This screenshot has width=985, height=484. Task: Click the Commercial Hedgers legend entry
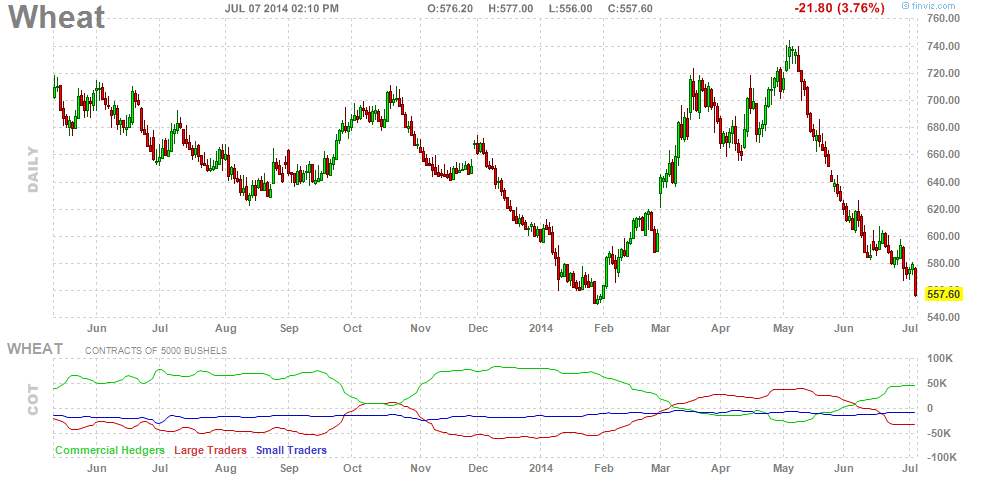click(x=110, y=450)
